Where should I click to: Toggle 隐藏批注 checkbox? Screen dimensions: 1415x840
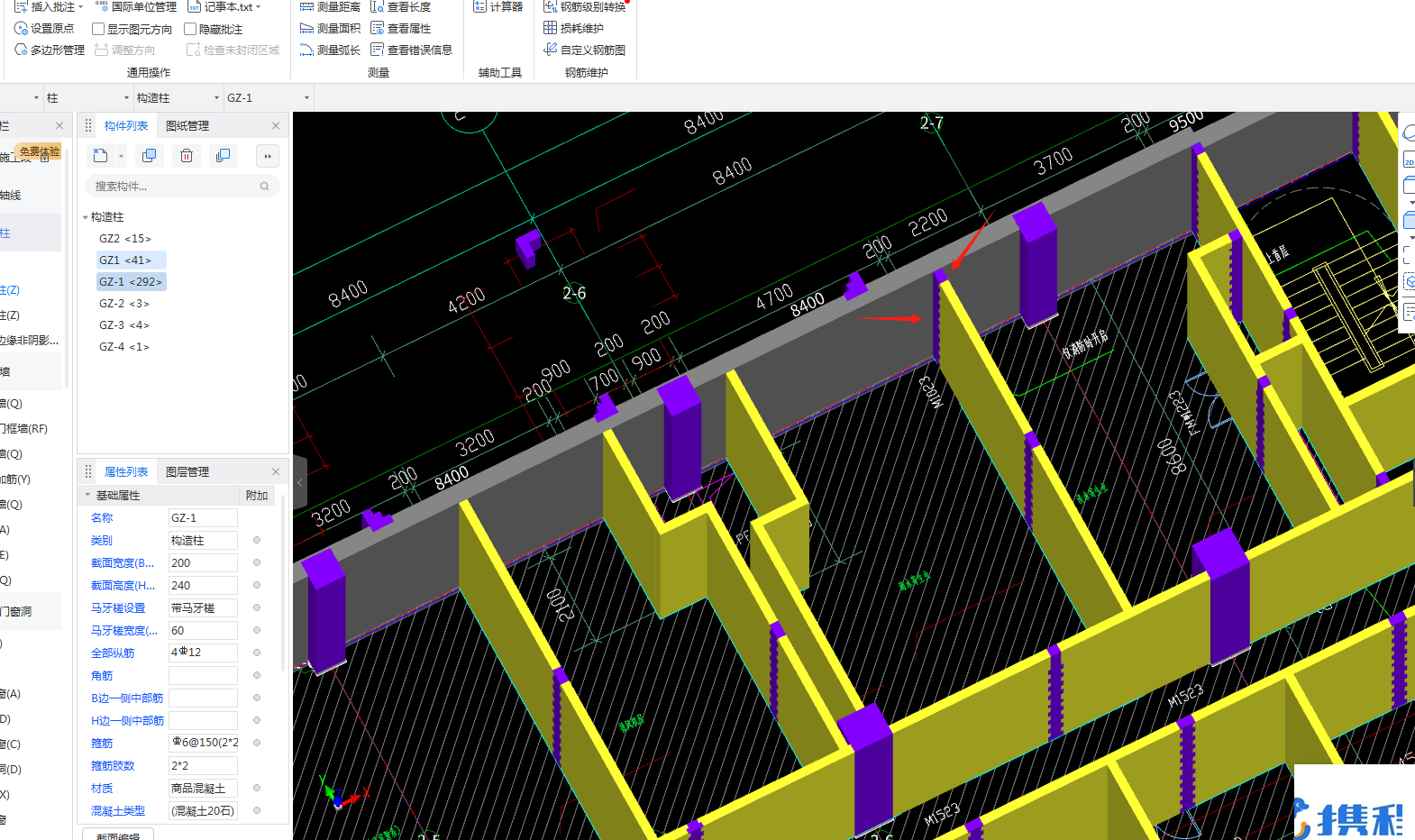click(x=190, y=29)
